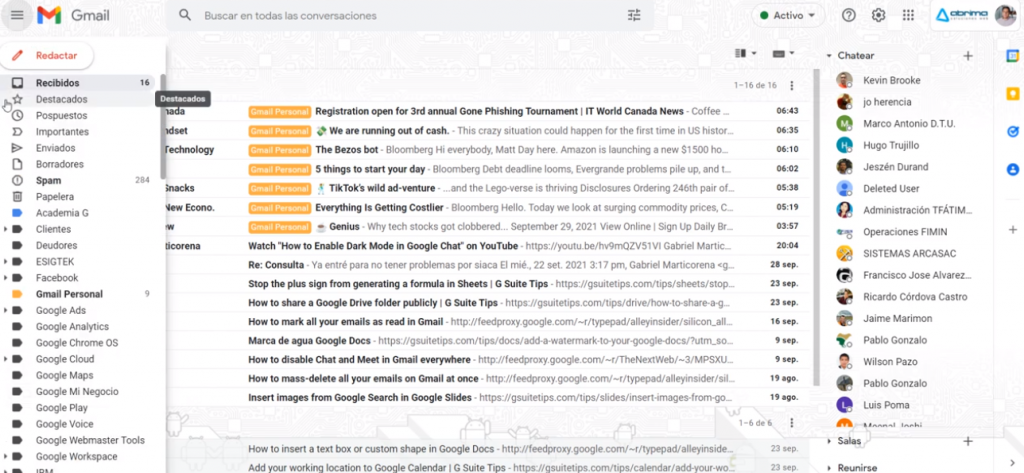Open Contacts in side panel
1024x473 pixels.
1012,169
